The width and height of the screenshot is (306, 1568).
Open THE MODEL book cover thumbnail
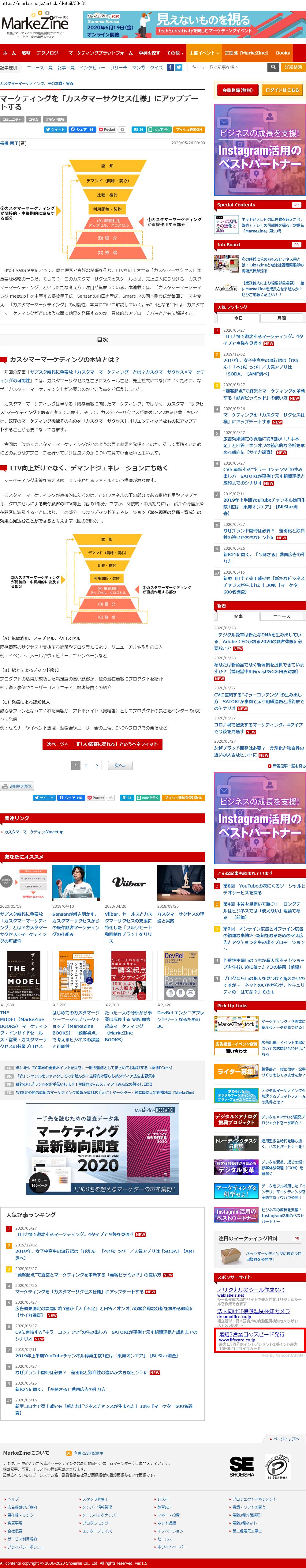(x=24, y=976)
